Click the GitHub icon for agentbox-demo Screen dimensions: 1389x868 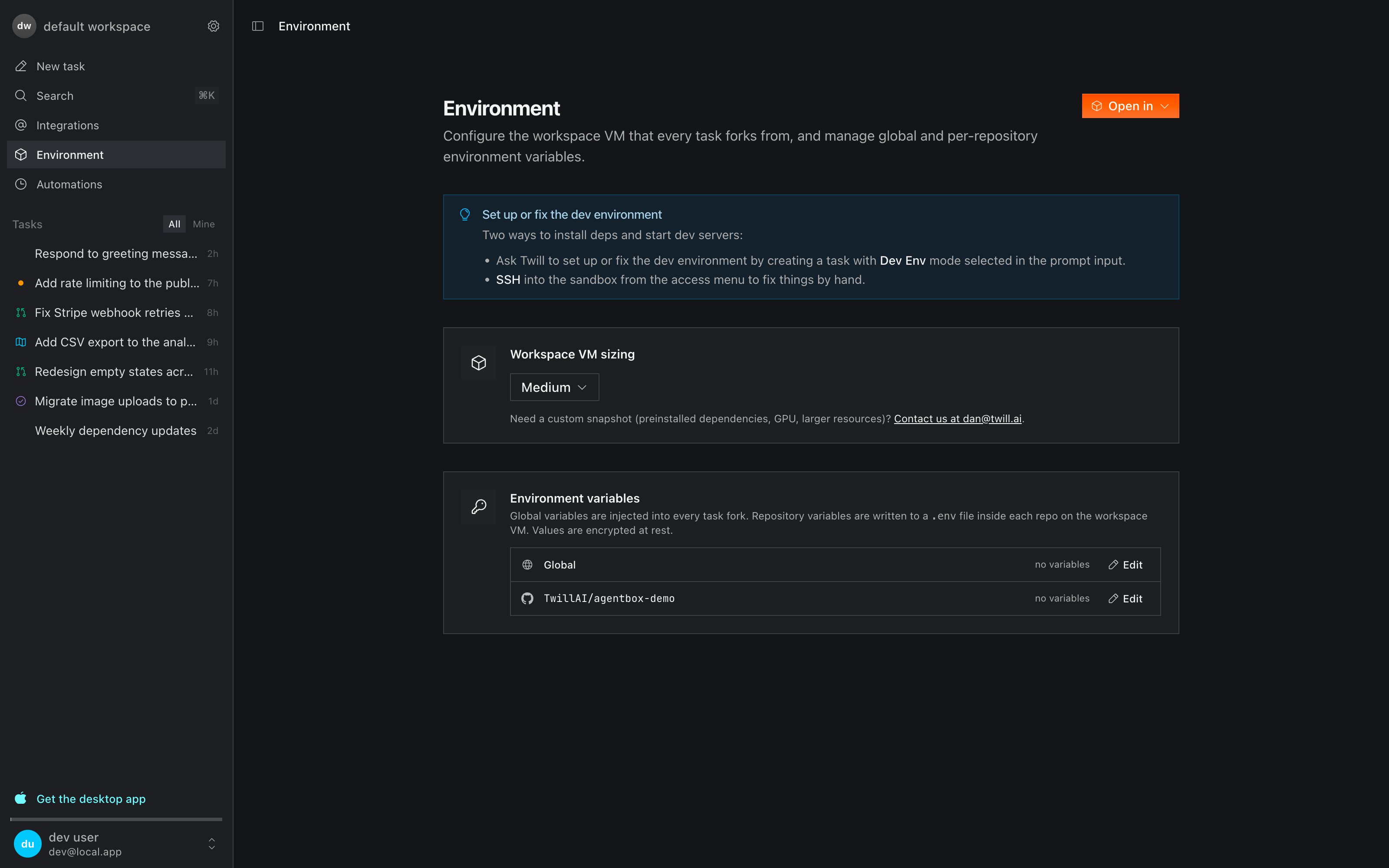pos(527,599)
